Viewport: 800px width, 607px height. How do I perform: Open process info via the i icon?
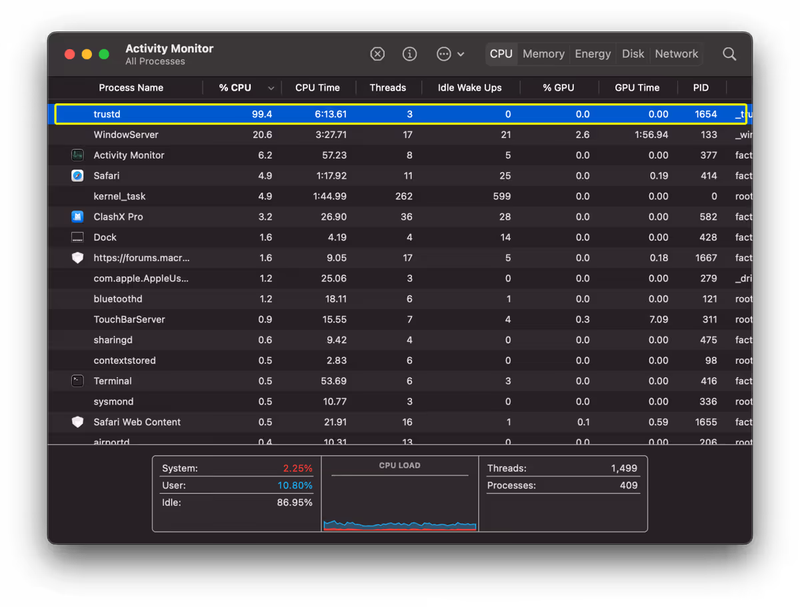[x=409, y=54]
